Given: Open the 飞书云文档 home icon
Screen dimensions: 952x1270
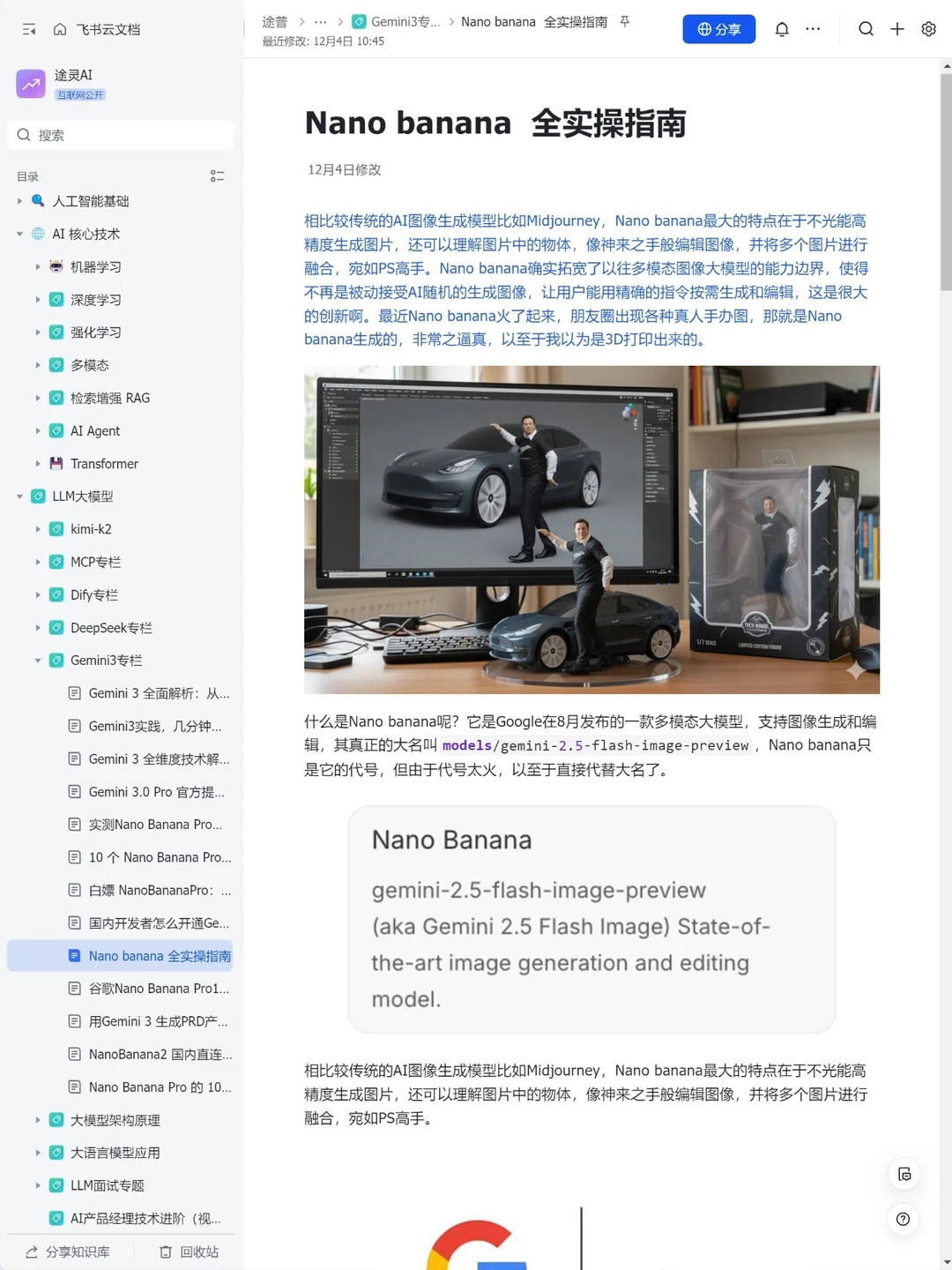Looking at the screenshot, I should click(x=60, y=29).
